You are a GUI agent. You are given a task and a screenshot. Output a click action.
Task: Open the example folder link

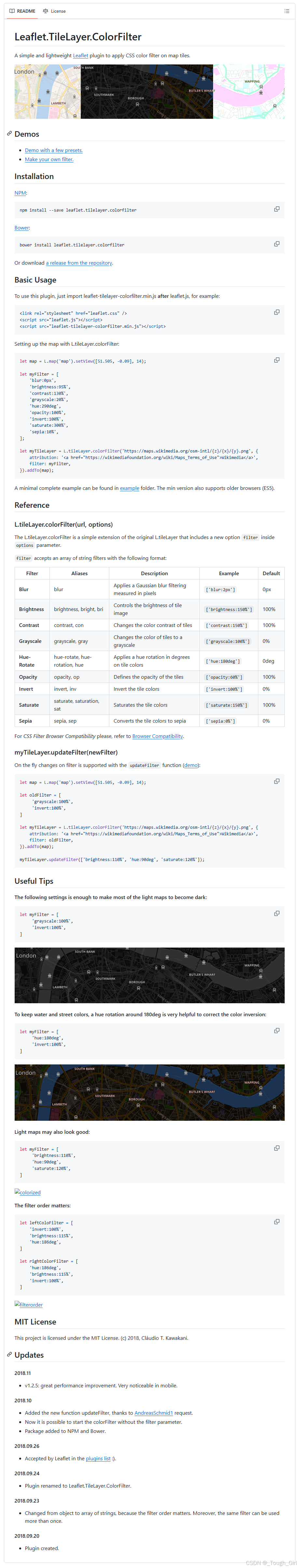(x=129, y=488)
